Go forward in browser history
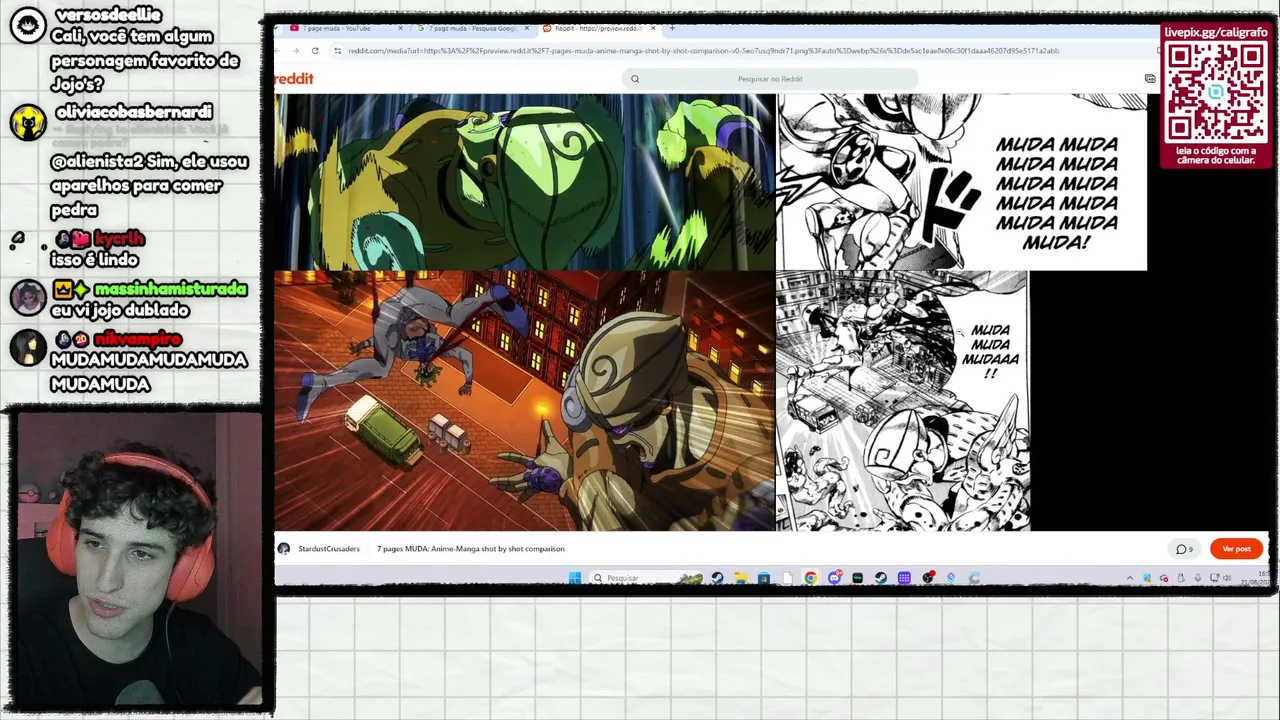 click(x=295, y=51)
